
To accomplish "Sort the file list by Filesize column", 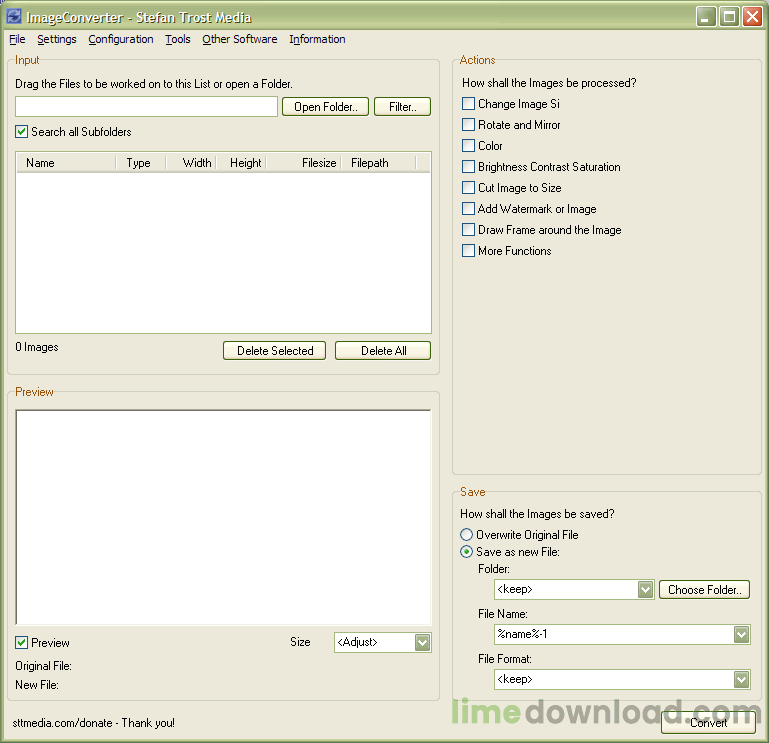I will pyautogui.click(x=319, y=163).
